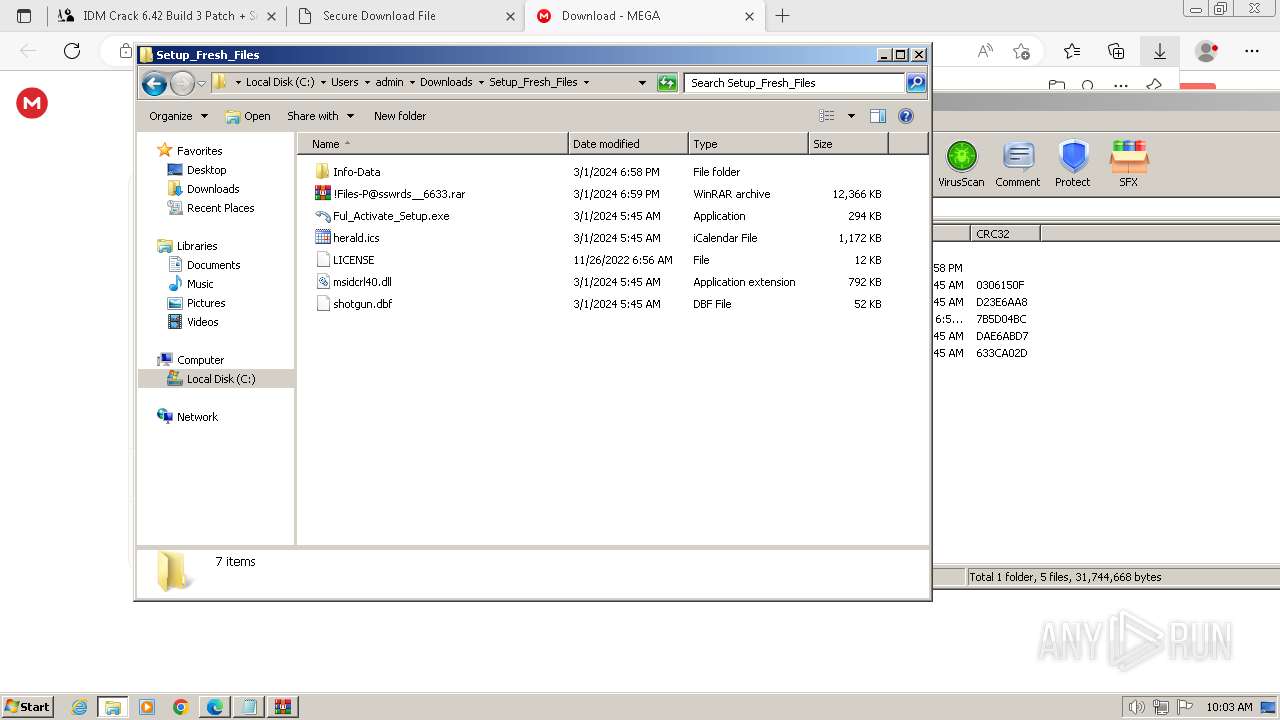The width and height of the screenshot is (1280, 720).
Task: Open Edge settings and more menu
Action: pos(1252,51)
